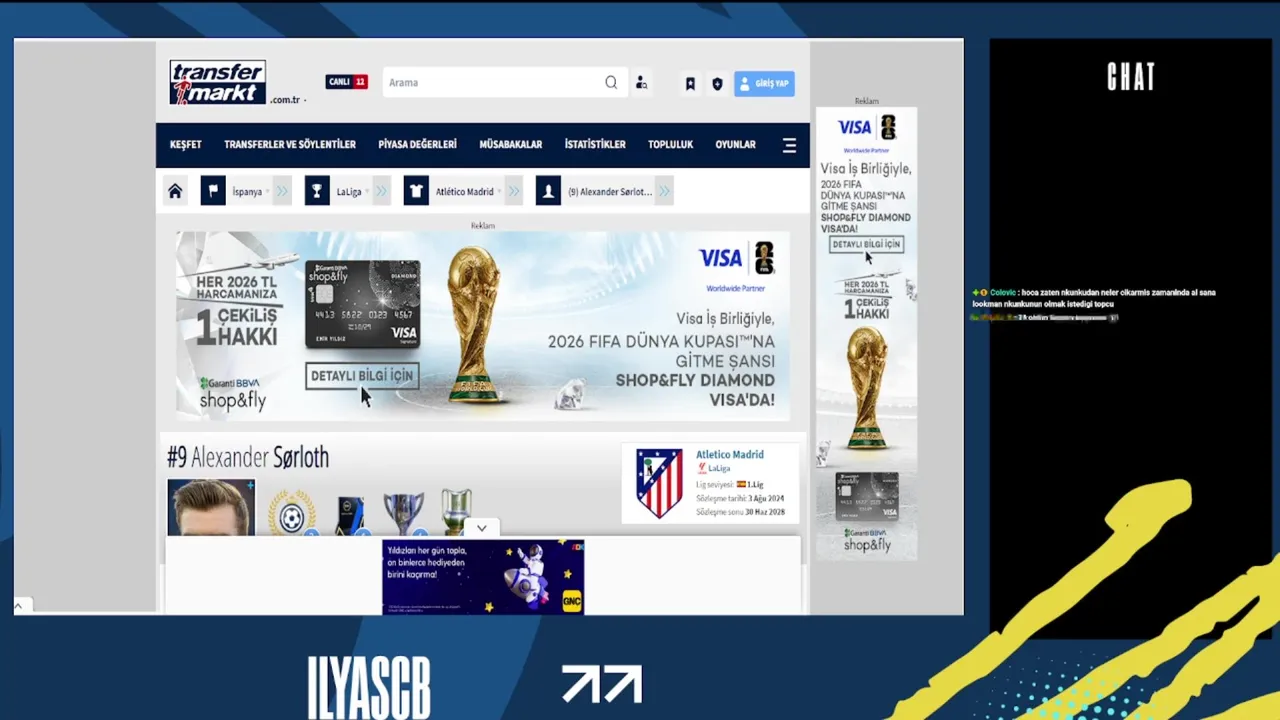Click the double arrow overlay logo
This screenshot has width=1280, height=720.
point(601,685)
